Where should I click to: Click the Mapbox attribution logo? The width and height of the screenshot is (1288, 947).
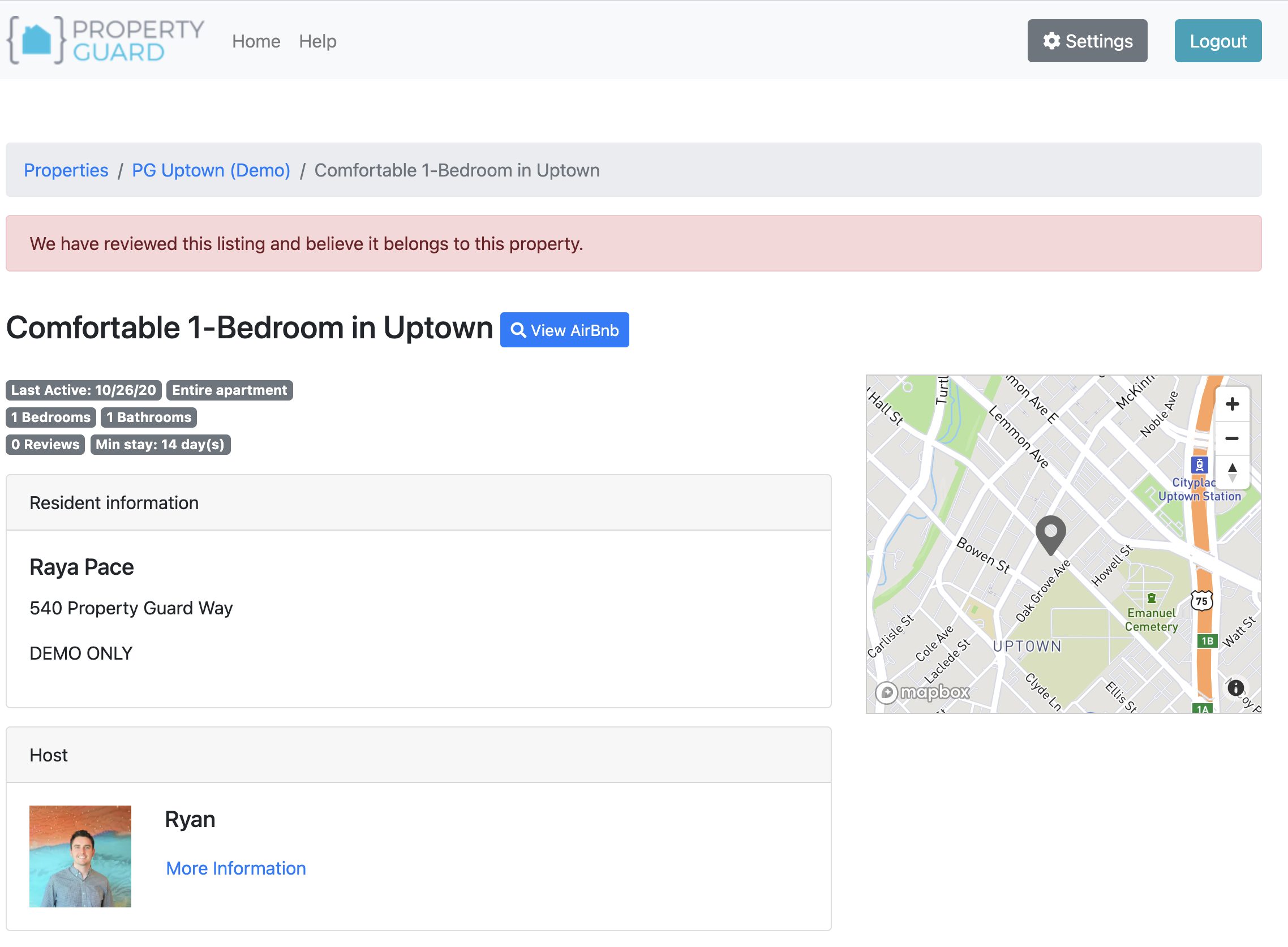pyautogui.click(x=924, y=692)
